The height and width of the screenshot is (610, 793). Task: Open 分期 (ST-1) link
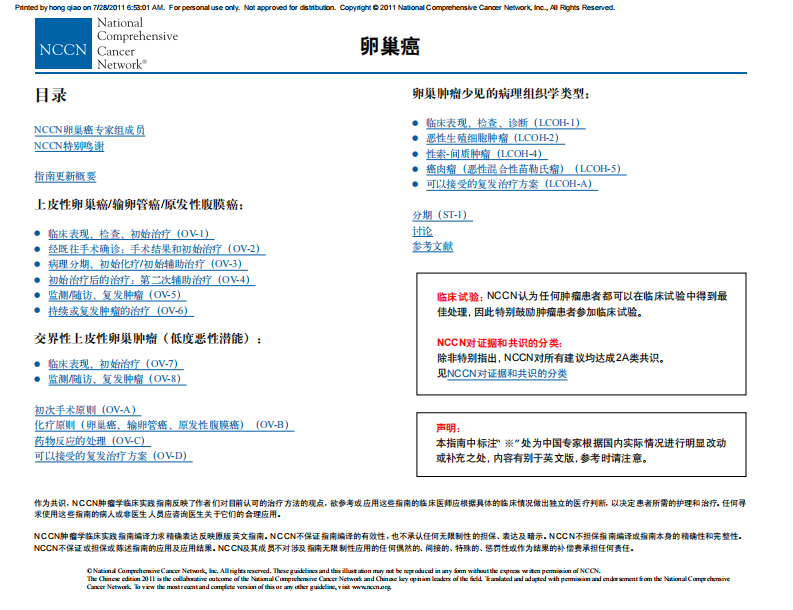[442, 215]
